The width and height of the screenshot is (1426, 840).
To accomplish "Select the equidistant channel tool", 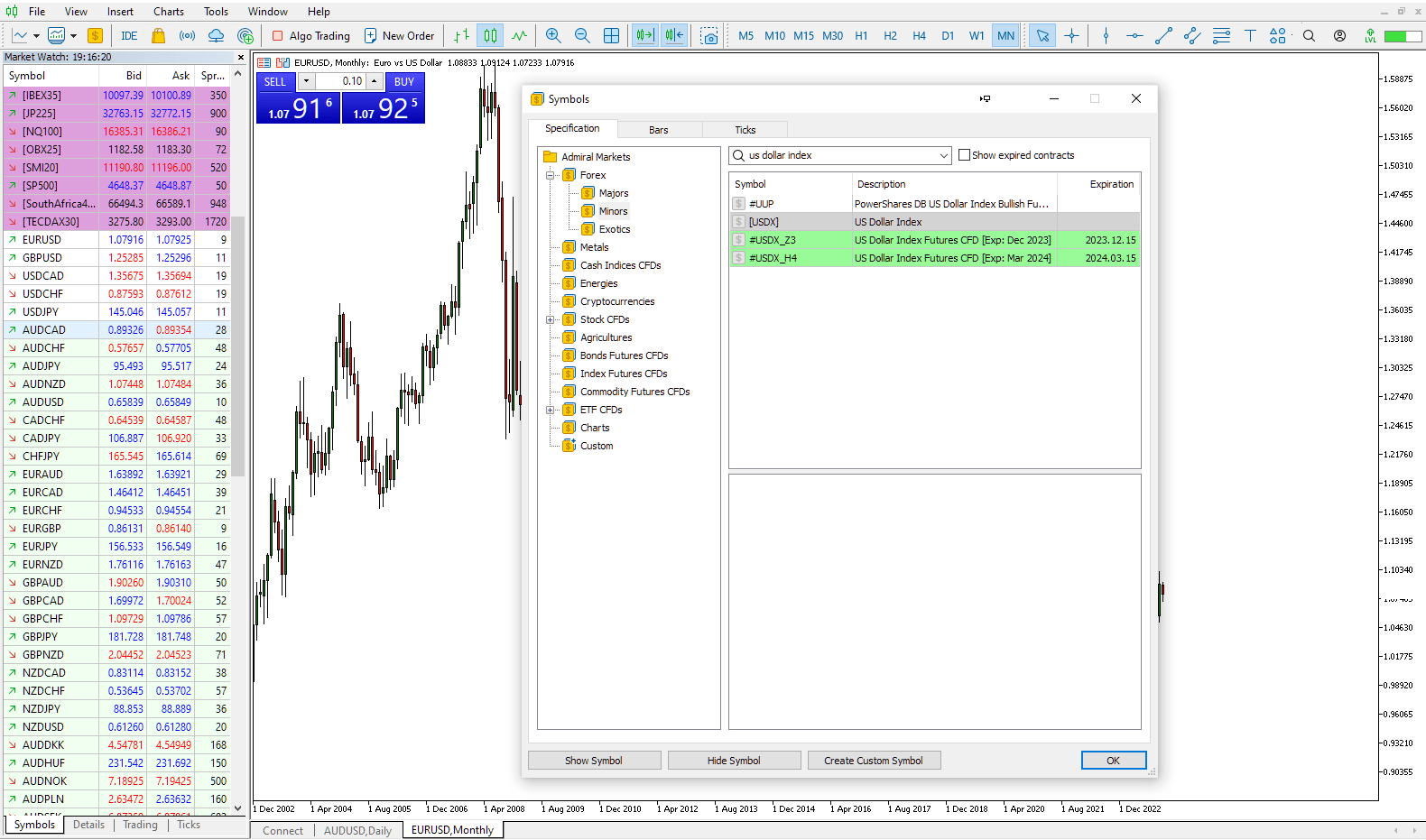I will 1192,36.
